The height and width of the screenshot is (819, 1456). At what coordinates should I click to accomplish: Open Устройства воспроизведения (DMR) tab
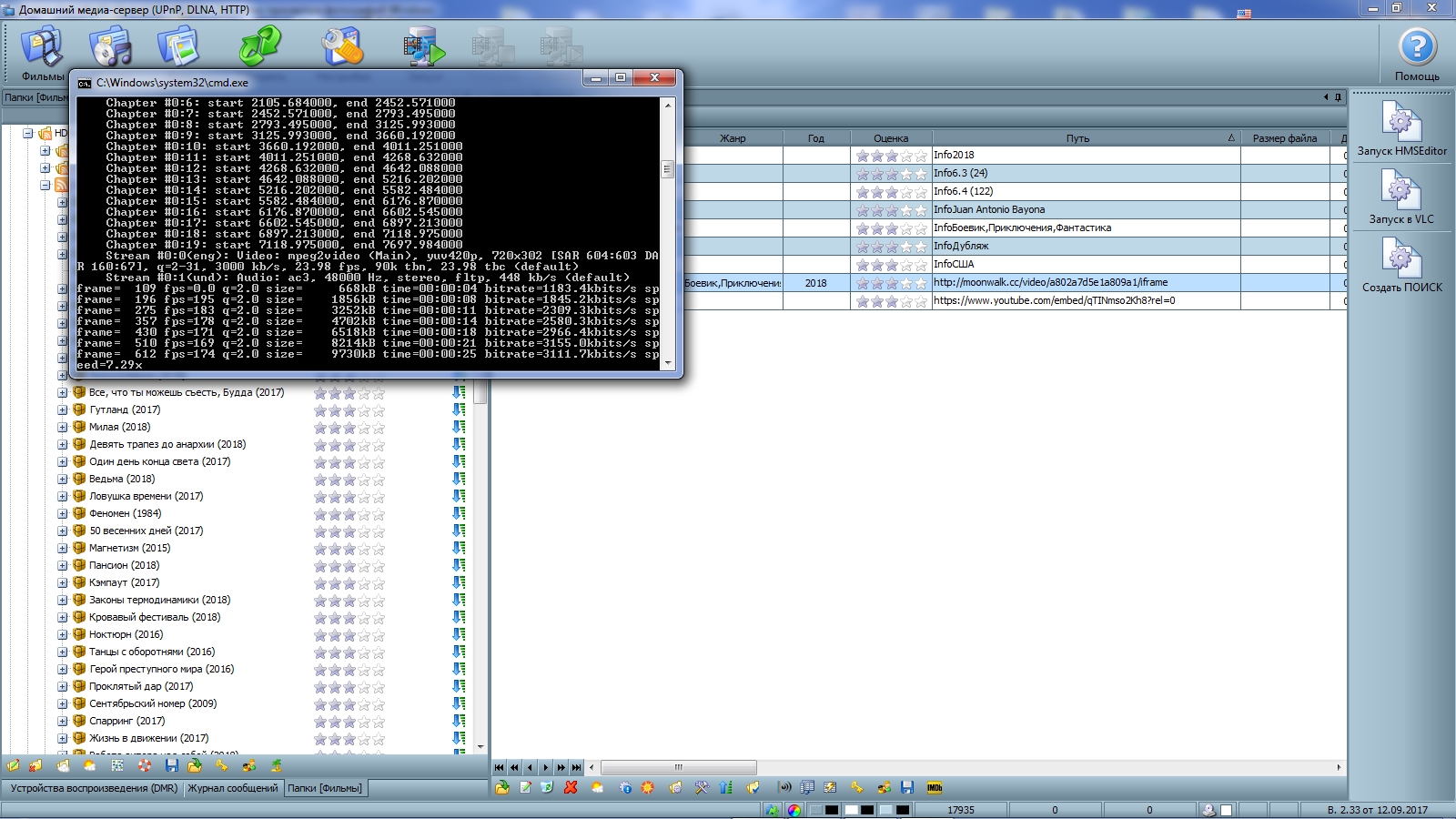point(94,788)
